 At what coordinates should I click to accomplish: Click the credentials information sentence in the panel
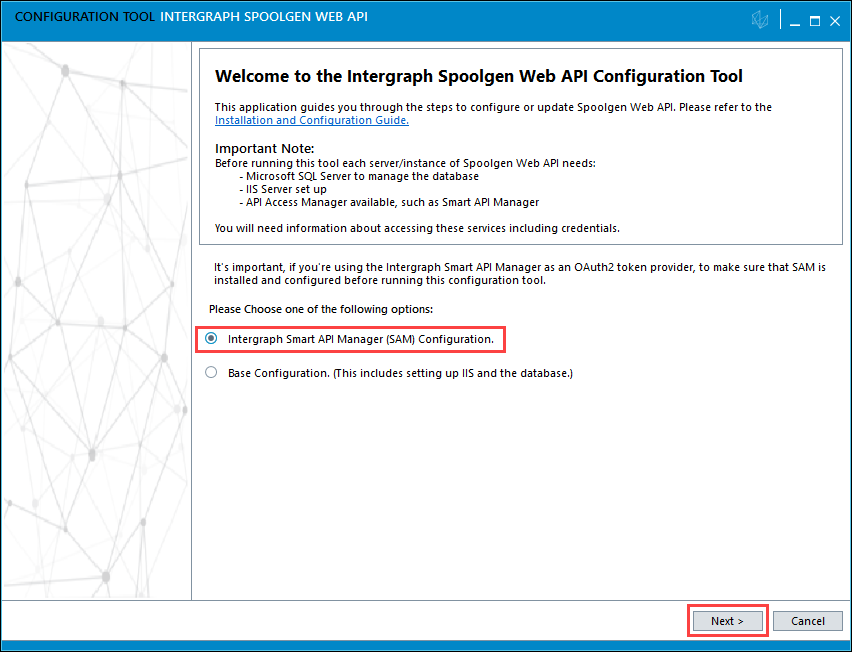click(417, 228)
